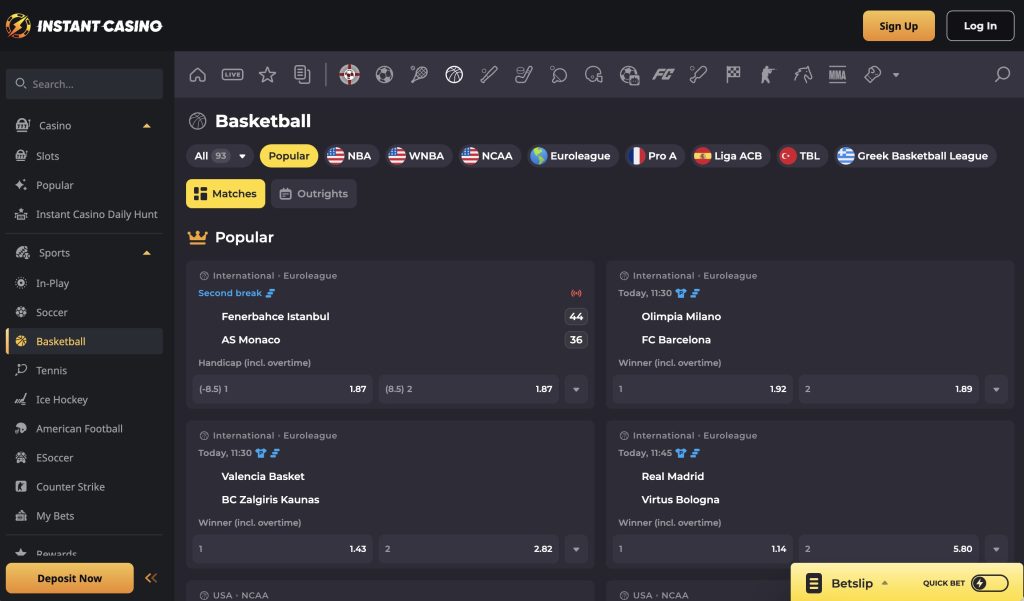Screen dimensions: 1024x601
Task: Open the Favorites star icon
Action: [266, 74]
